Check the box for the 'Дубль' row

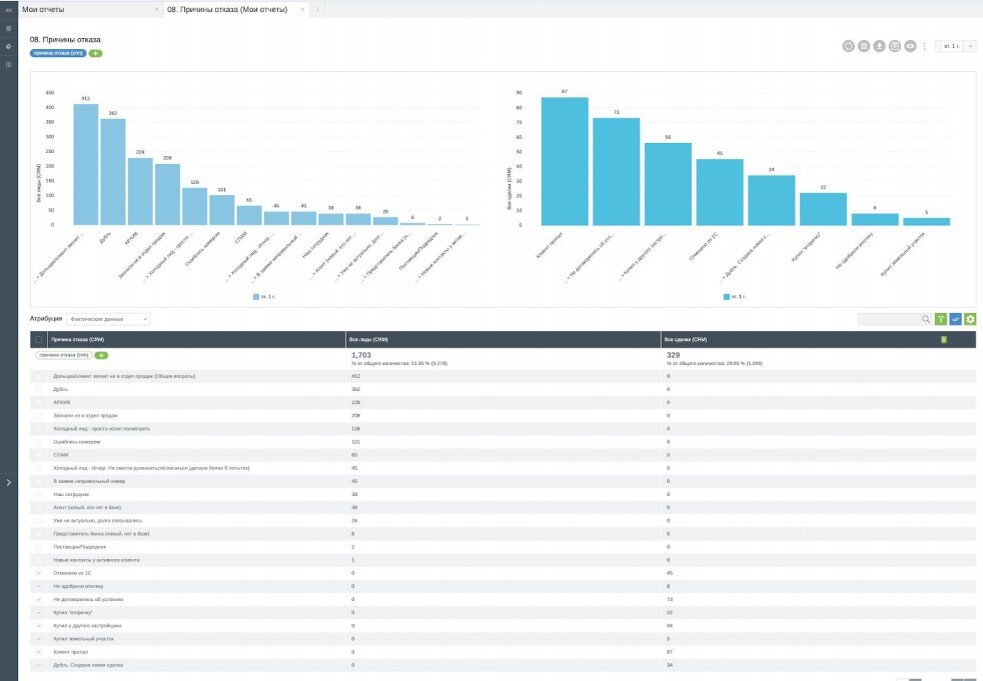click(39, 389)
